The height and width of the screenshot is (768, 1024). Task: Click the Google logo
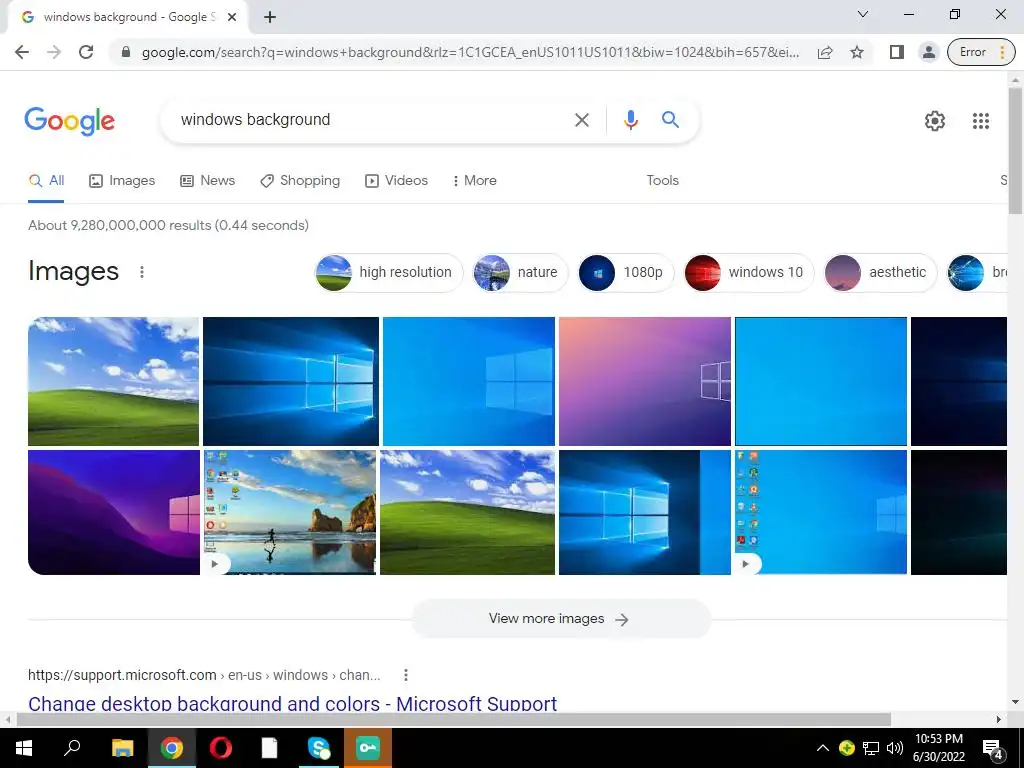coord(70,121)
